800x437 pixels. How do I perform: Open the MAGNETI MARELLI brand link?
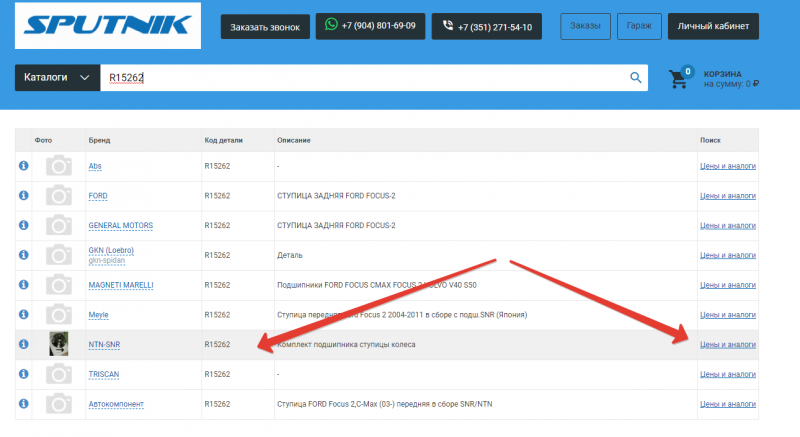point(121,285)
